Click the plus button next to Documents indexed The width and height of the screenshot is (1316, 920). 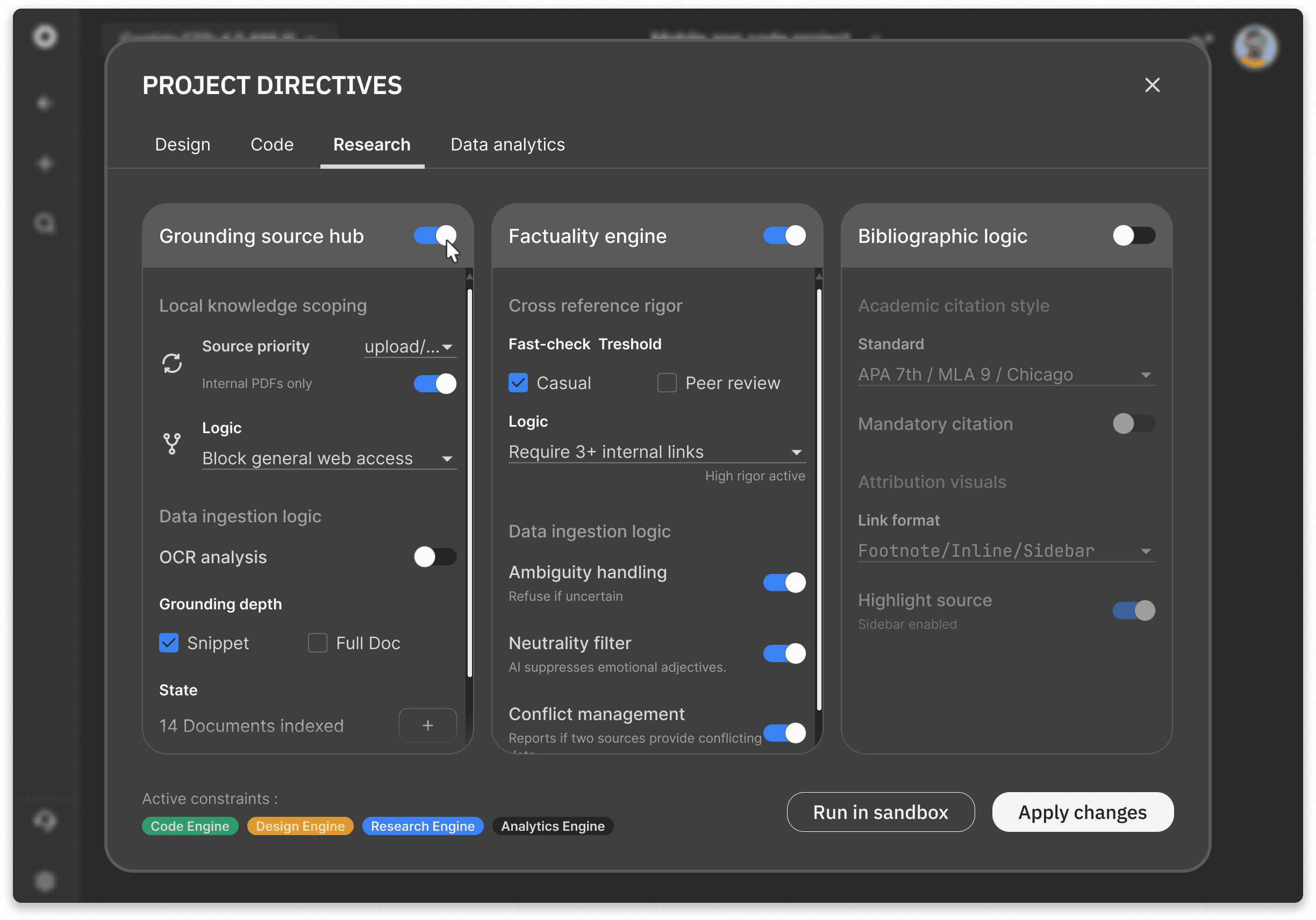427,725
